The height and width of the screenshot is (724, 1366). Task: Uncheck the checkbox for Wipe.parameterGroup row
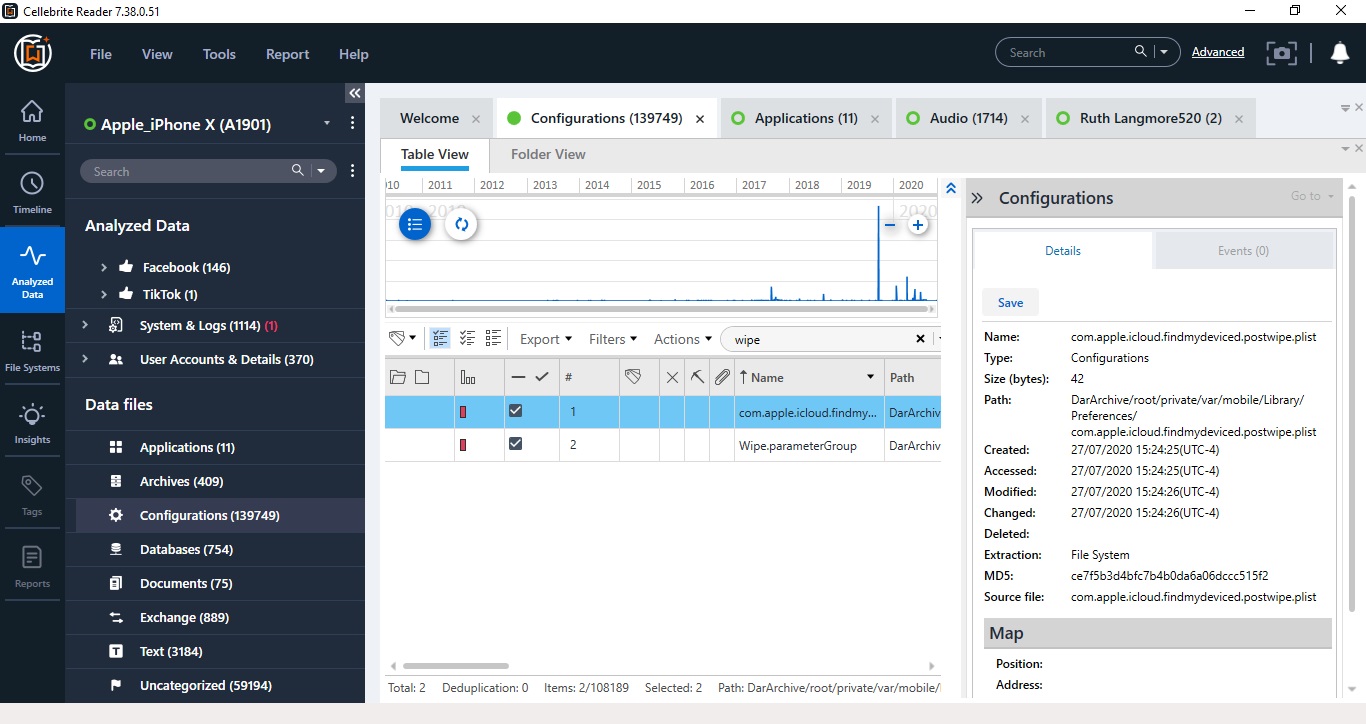point(516,443)
